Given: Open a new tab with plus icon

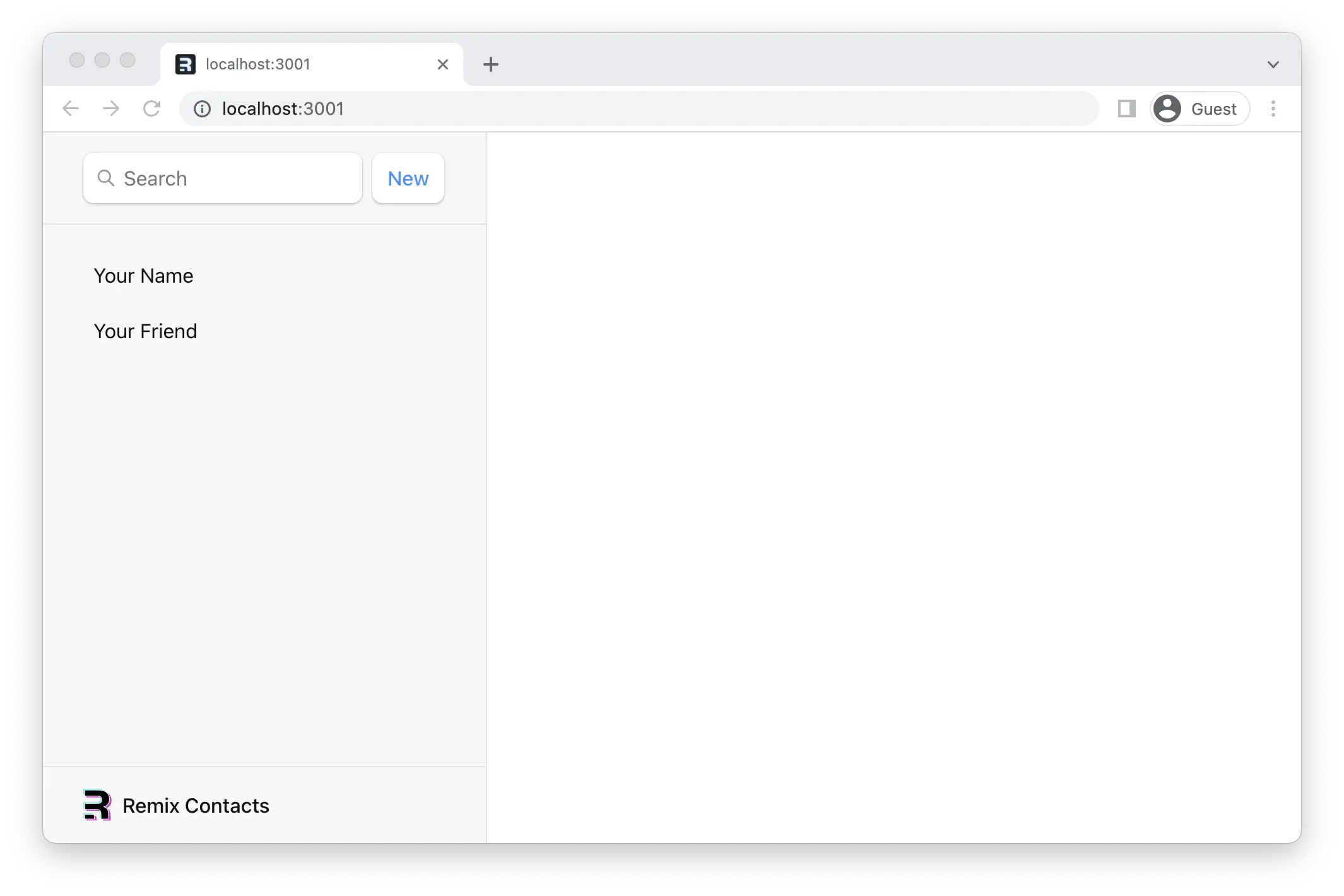Looking at the screenshot, I should click(x=491, y=64).
